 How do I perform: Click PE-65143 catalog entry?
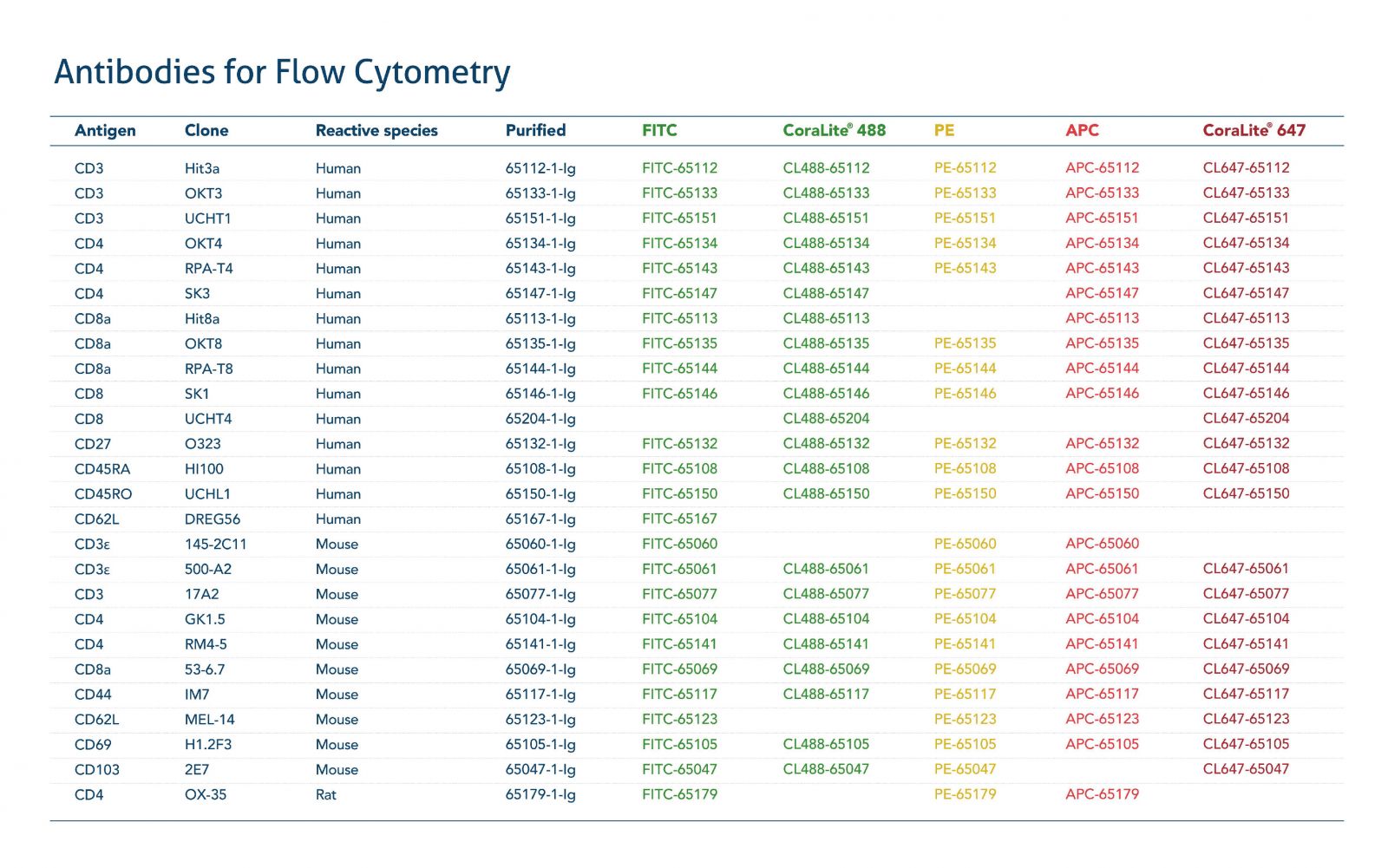coord(966,269)
